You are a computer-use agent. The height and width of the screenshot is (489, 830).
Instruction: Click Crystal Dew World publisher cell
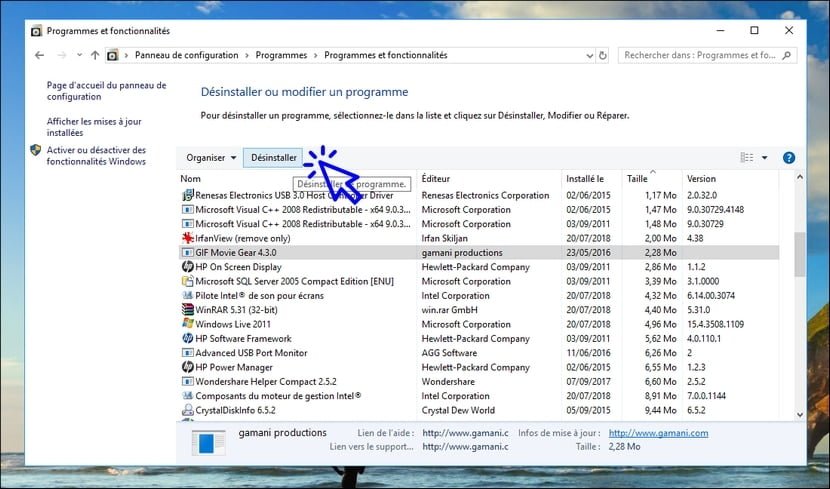coord(458,410)
